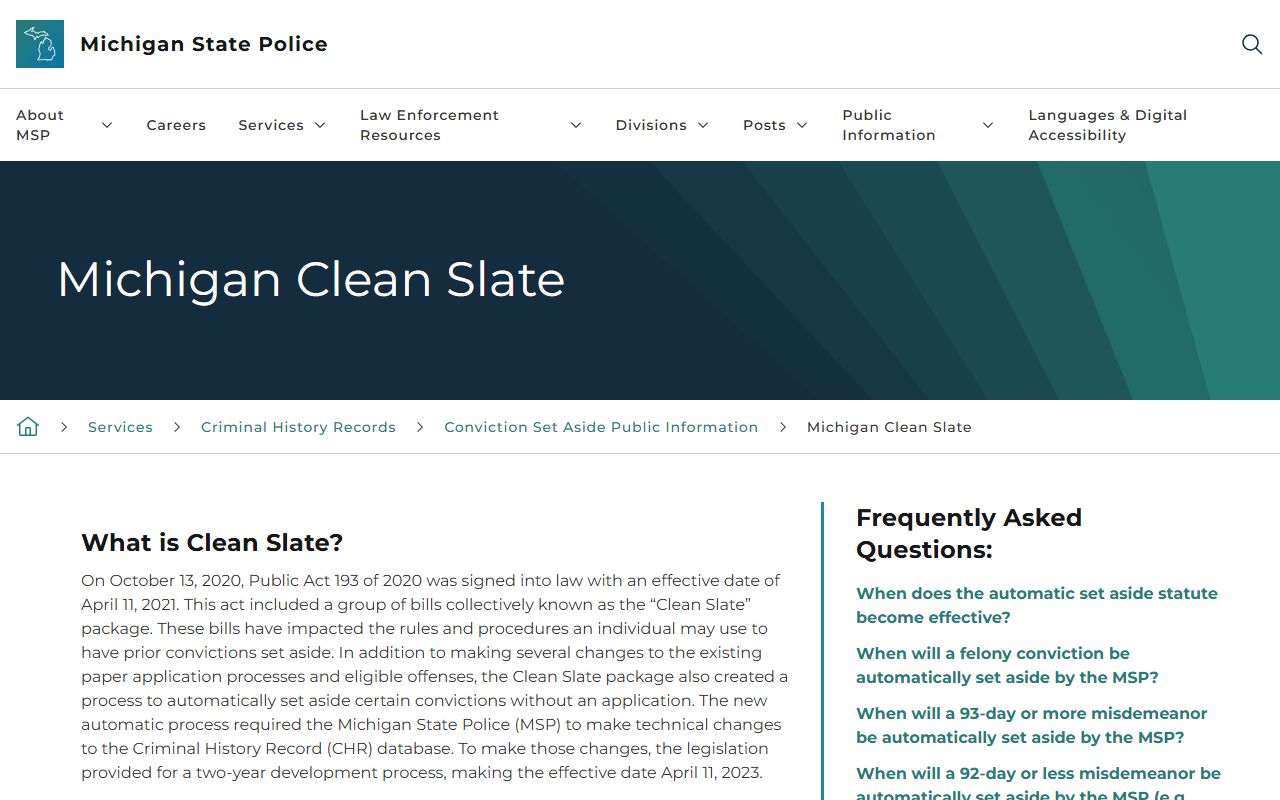Open the Divisions navigation item
Viewport: 1280px width, 800px height.
[651, 125]
